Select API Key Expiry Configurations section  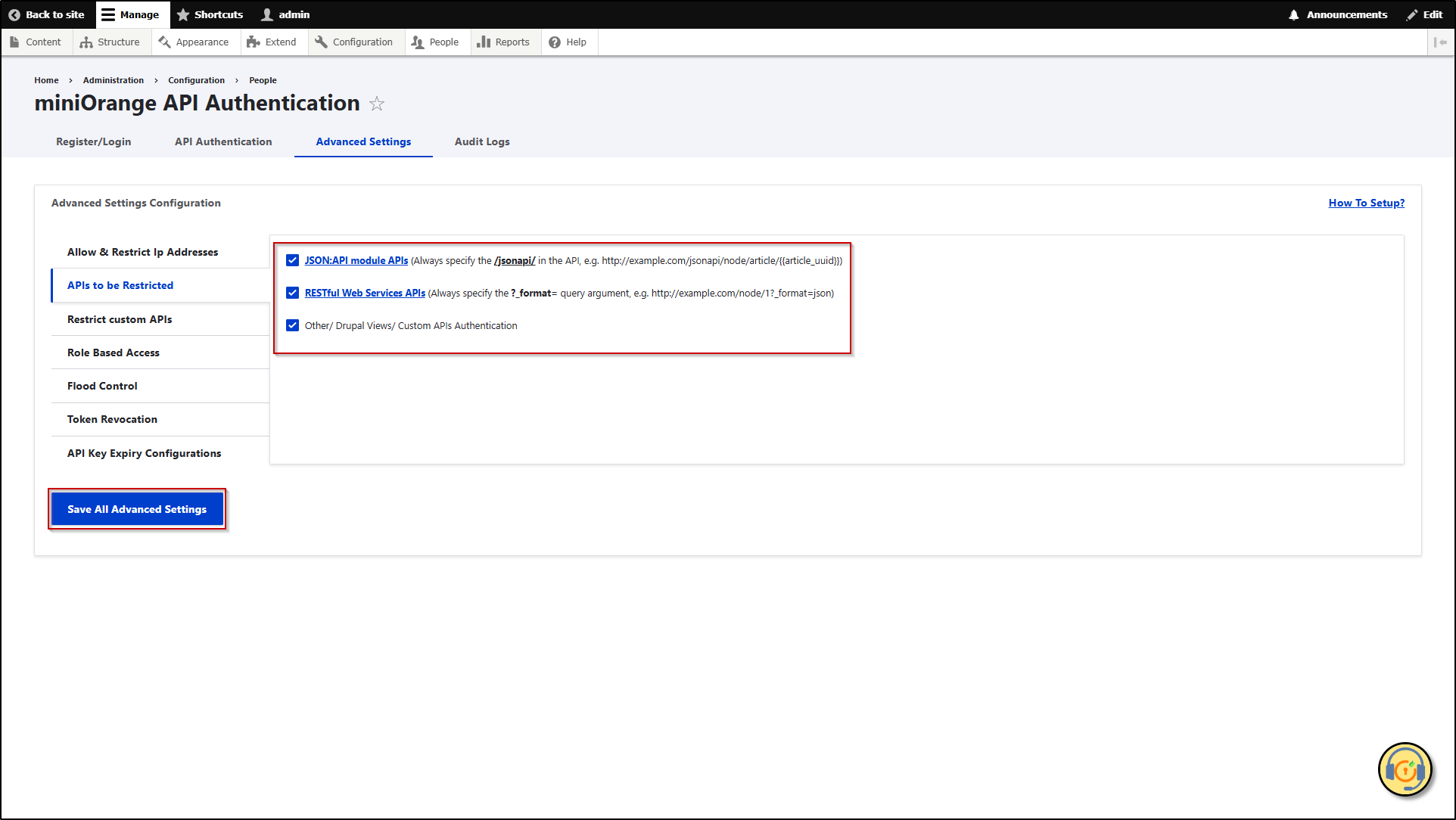(160, 453)
